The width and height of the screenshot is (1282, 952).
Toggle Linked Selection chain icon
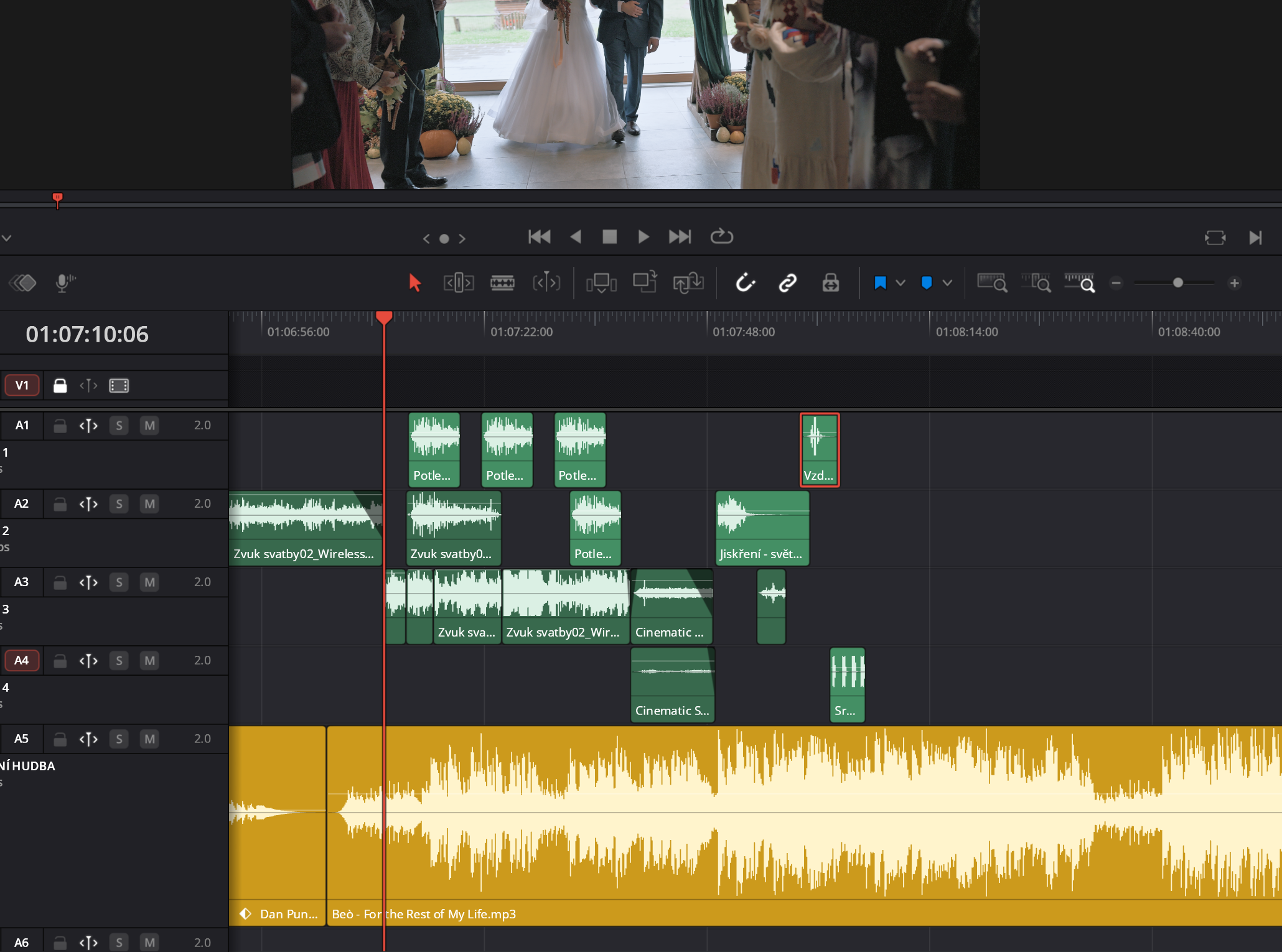[788, 283]
